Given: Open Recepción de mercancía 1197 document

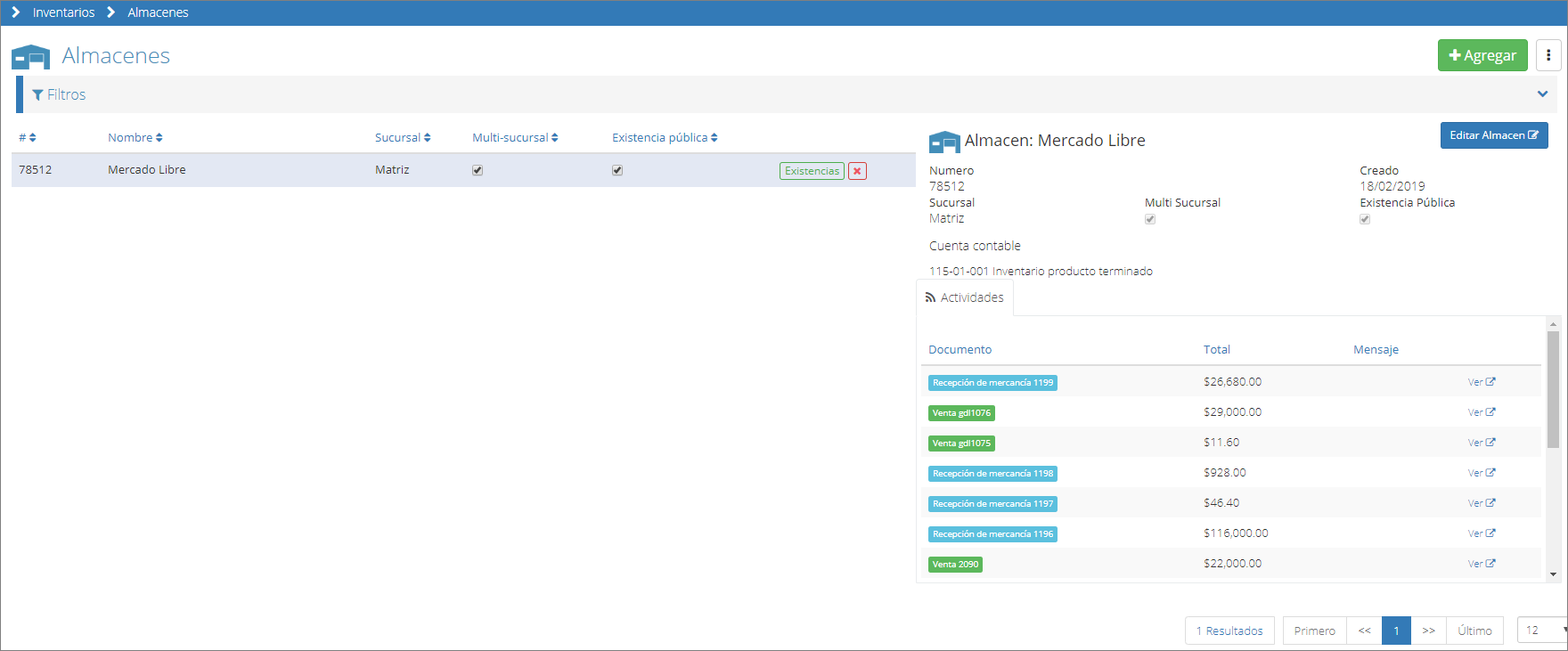Looking at the screenshot, I should (x=992, y=504).
